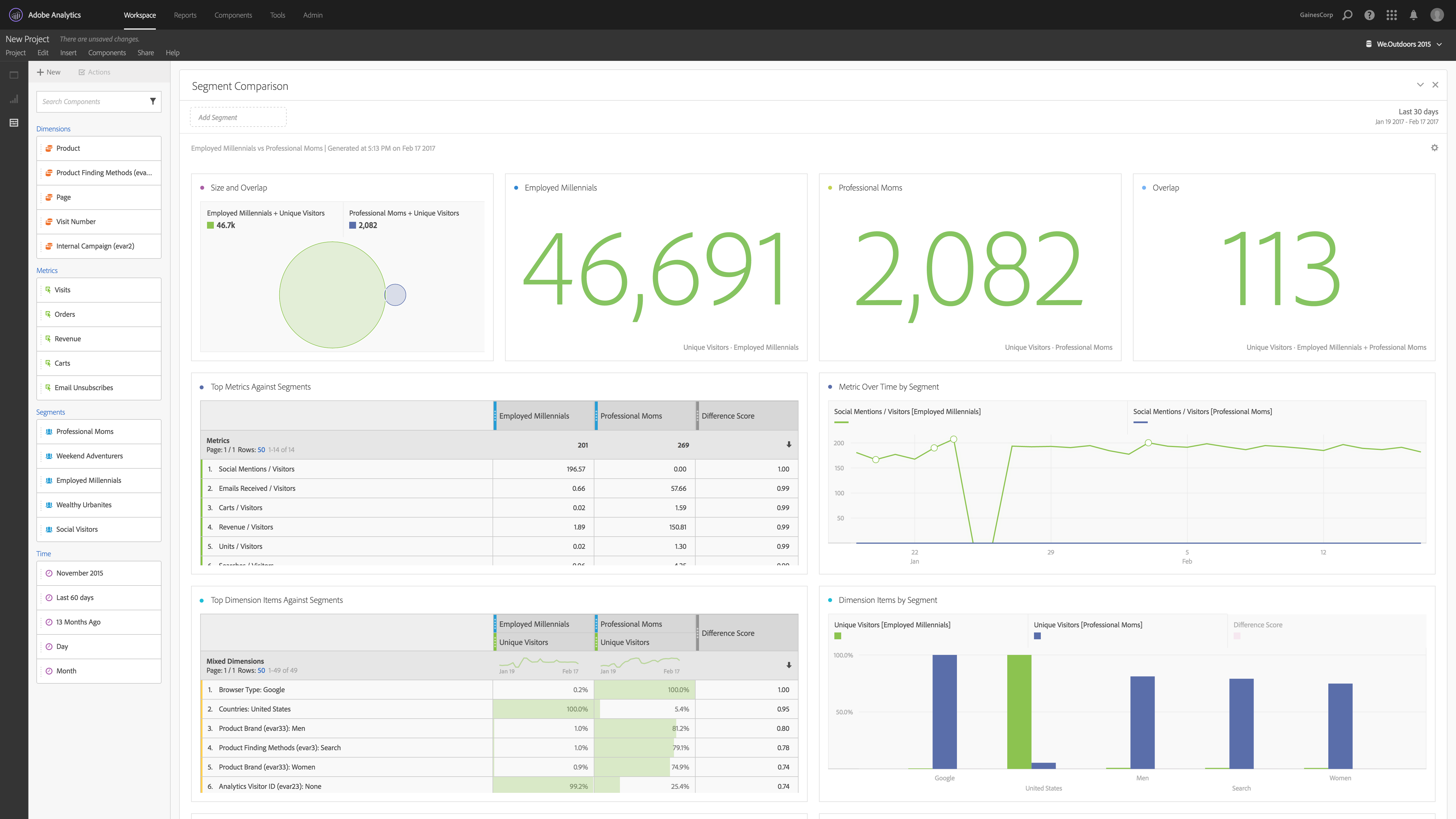The height and width of the screenshot is (819, 1456).
Task: Click the difference score sort icon in Top Metrics
Action: 789,444
